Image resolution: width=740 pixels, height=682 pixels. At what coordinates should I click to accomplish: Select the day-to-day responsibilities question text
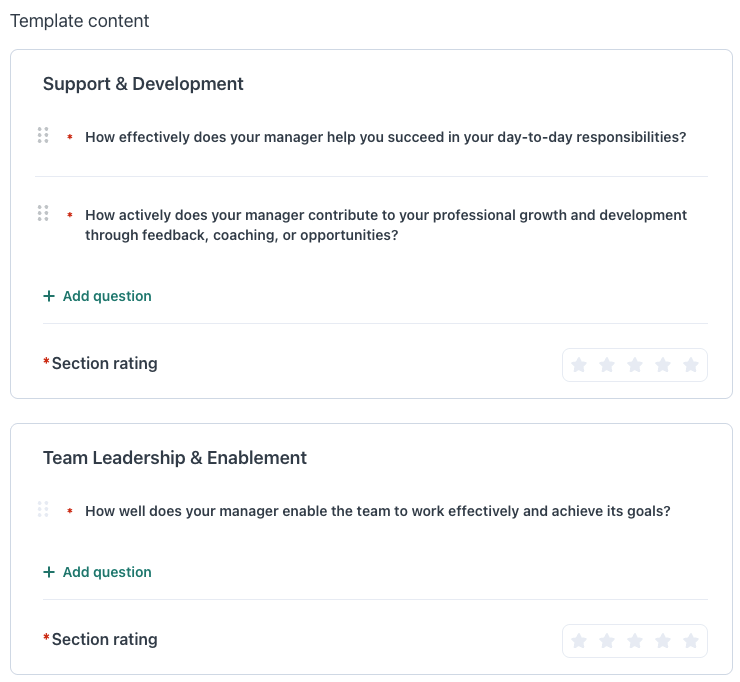[385, 137]
